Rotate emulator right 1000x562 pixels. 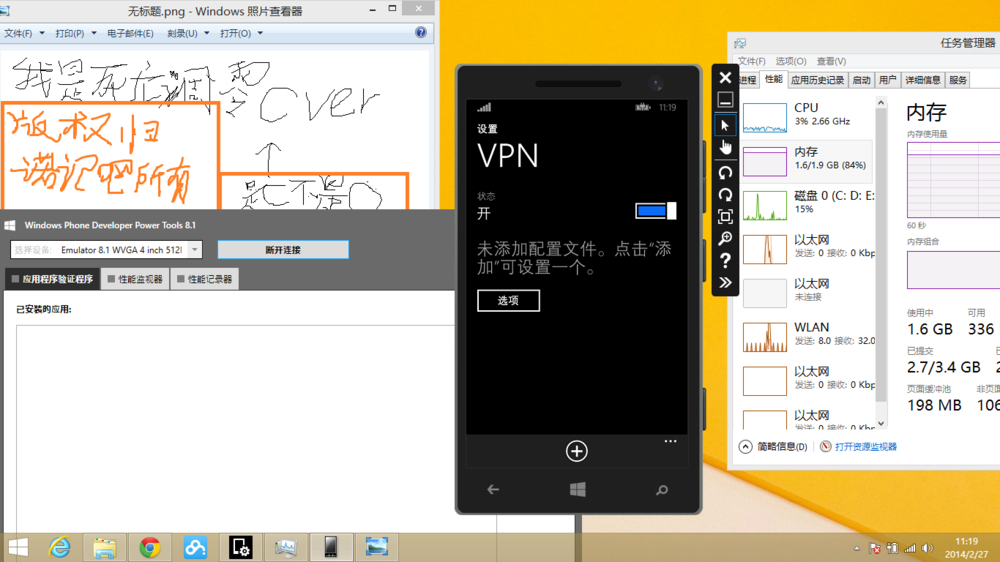tap(725, 195)
